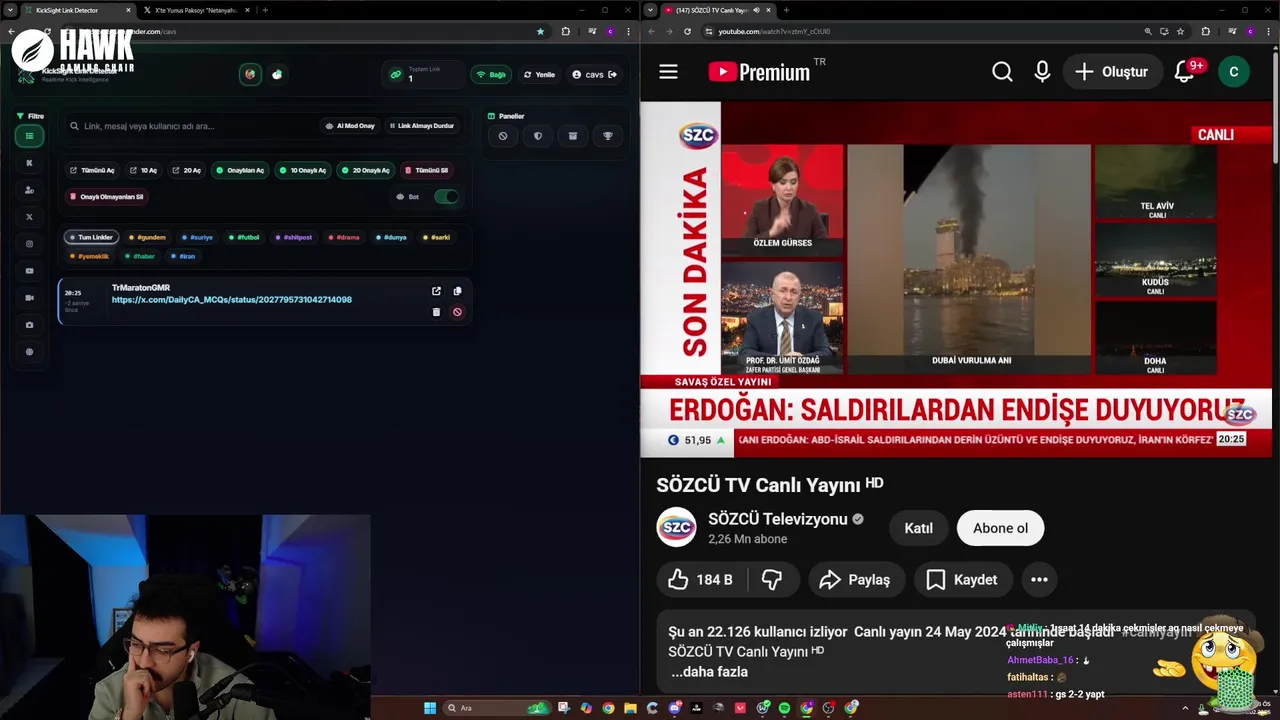The width and height of the screenshot is (1280, 720).
Task: Click the Katıl join button
Action: pyautogui.click(x=918, y=528)
